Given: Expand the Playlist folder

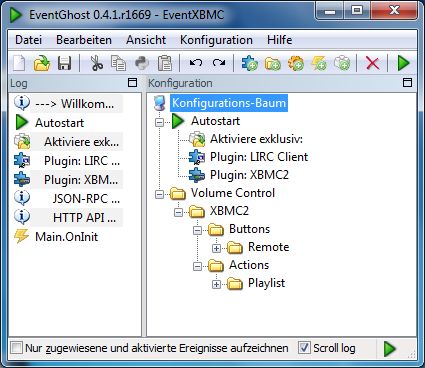Looking at the screenshot, I should point(217,284).
